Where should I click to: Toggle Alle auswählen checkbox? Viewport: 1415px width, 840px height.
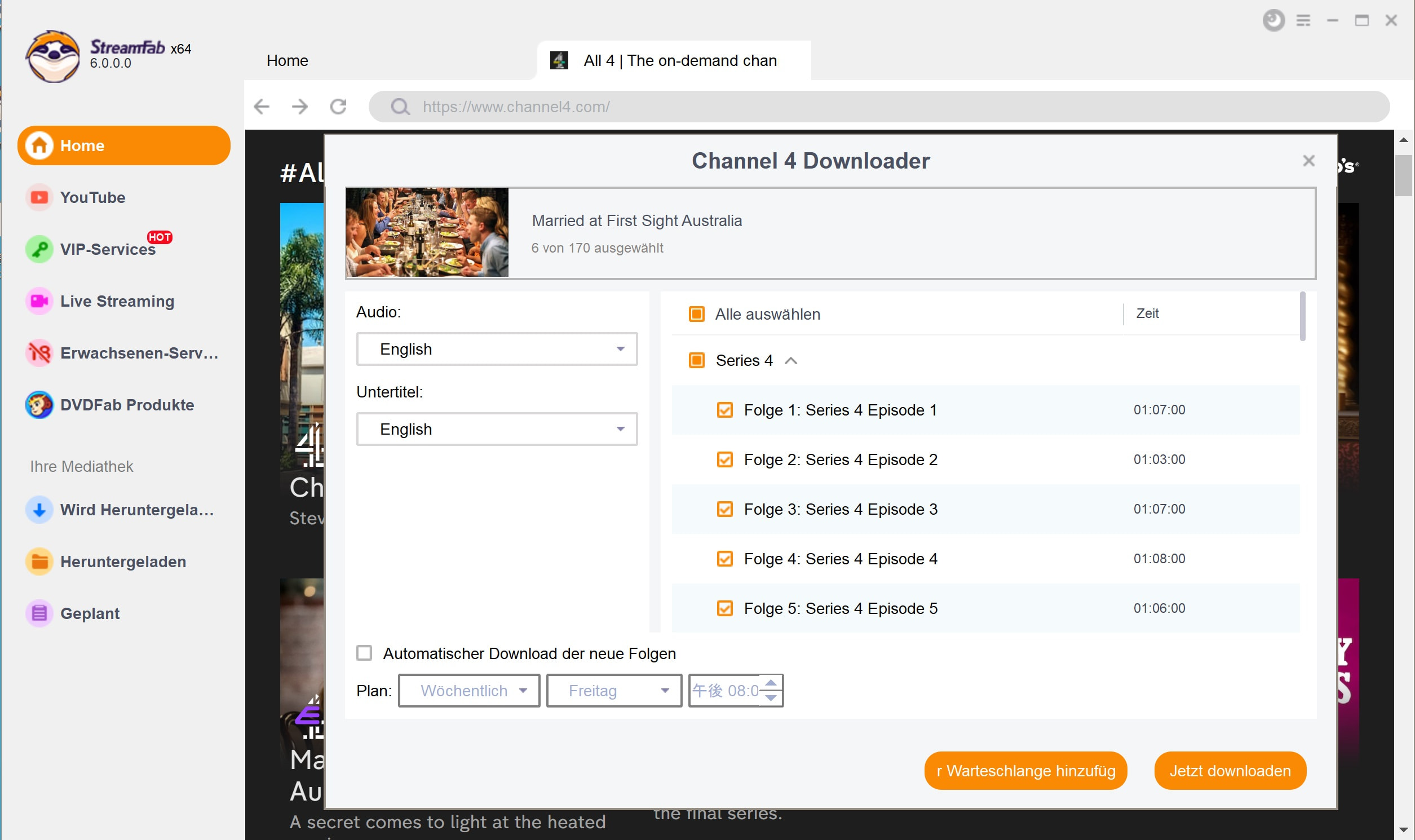click(x=697, y=314)
